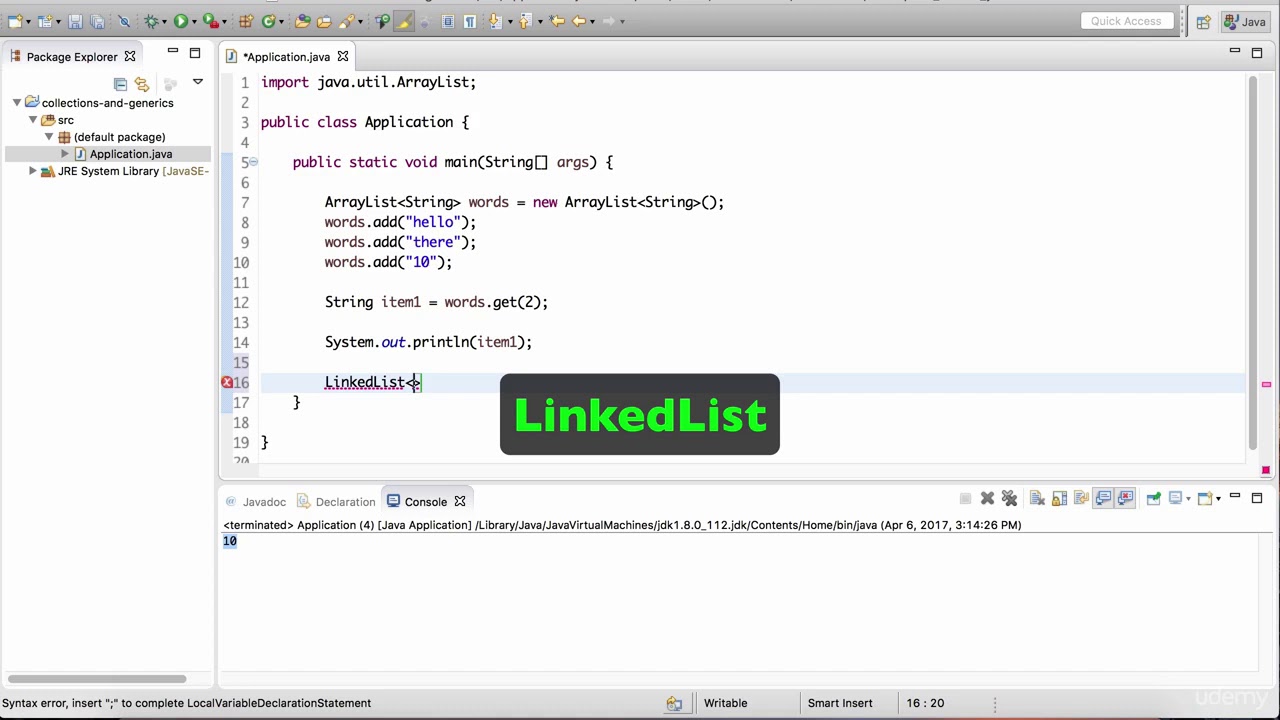This screenshot has height=720, width=1280.
Task: Click the Next Annotation arrow icon
Action: pyautogui.click(x=494, y=21)
